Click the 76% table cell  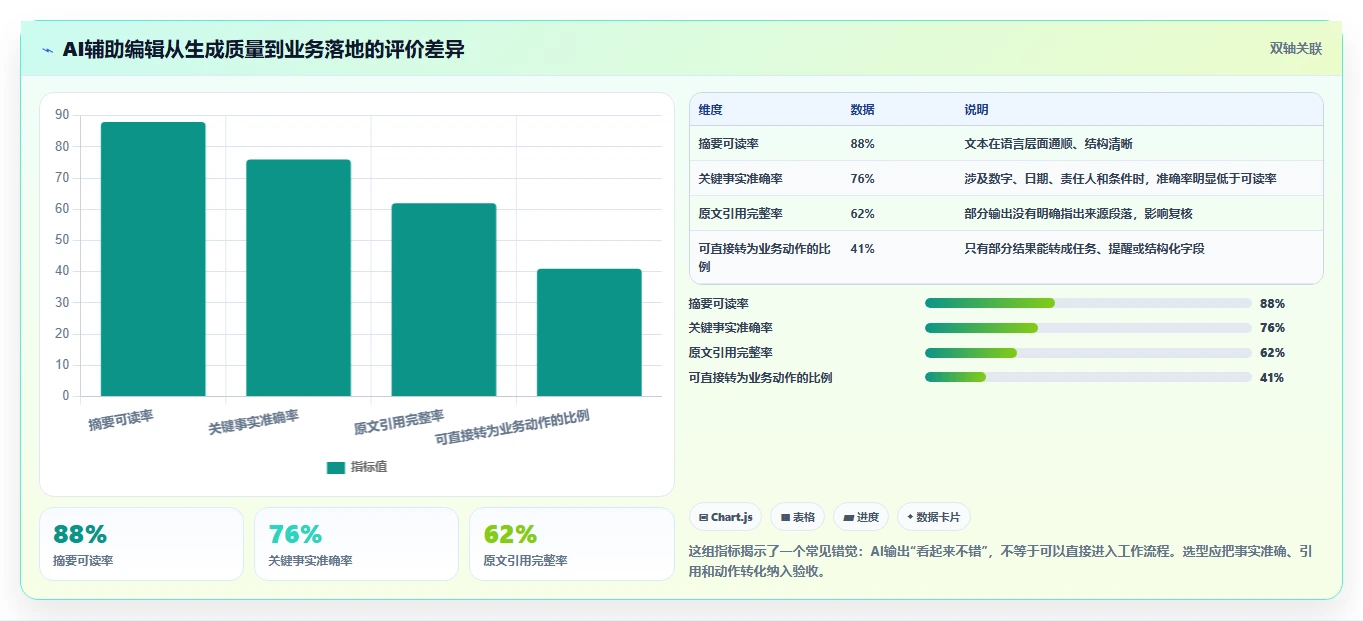[x=863, y=179]
